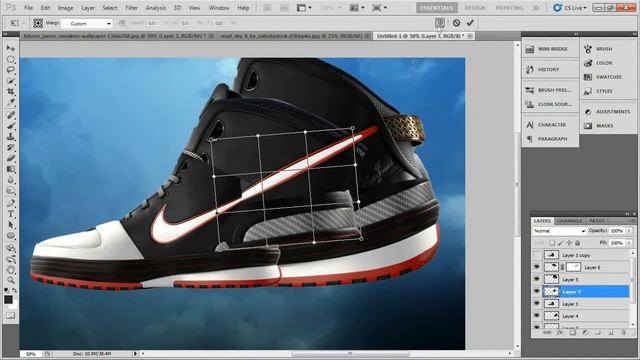Open the CS Live dropdown
The width and height of the screenshot is (640, 360).
570,8
